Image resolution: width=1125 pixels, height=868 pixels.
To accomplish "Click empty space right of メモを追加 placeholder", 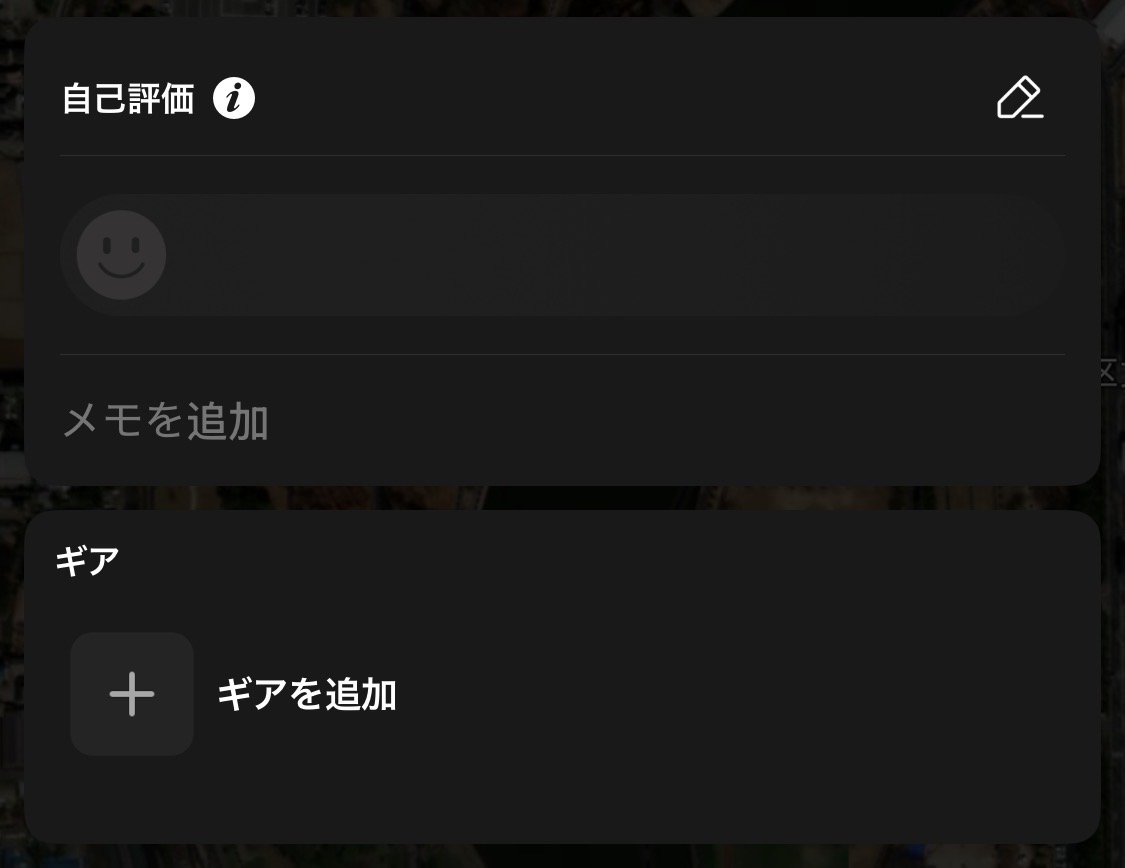I will click(667, 420).
